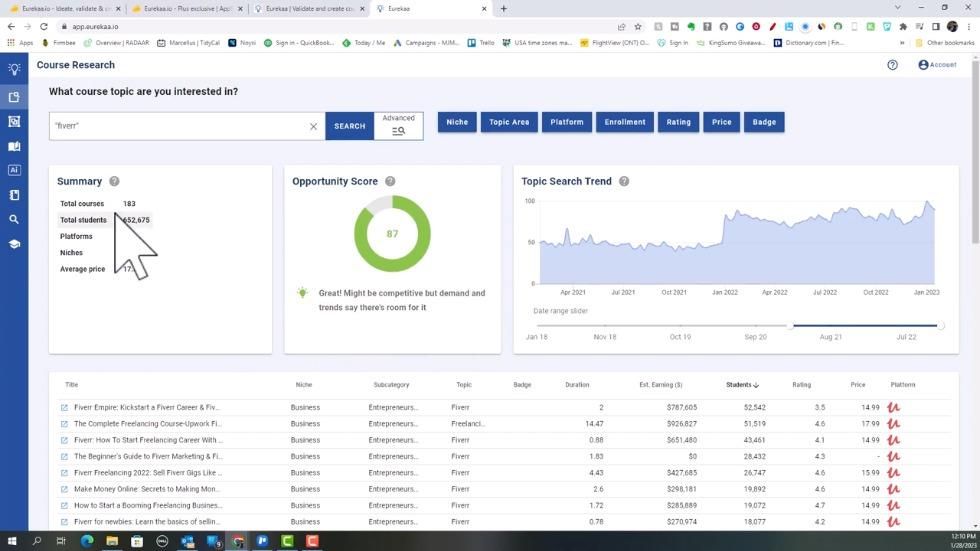Viewport: 980px width, 551px height.
Task: Open external link for Fiverr Empire course
Action: [64, 408]
